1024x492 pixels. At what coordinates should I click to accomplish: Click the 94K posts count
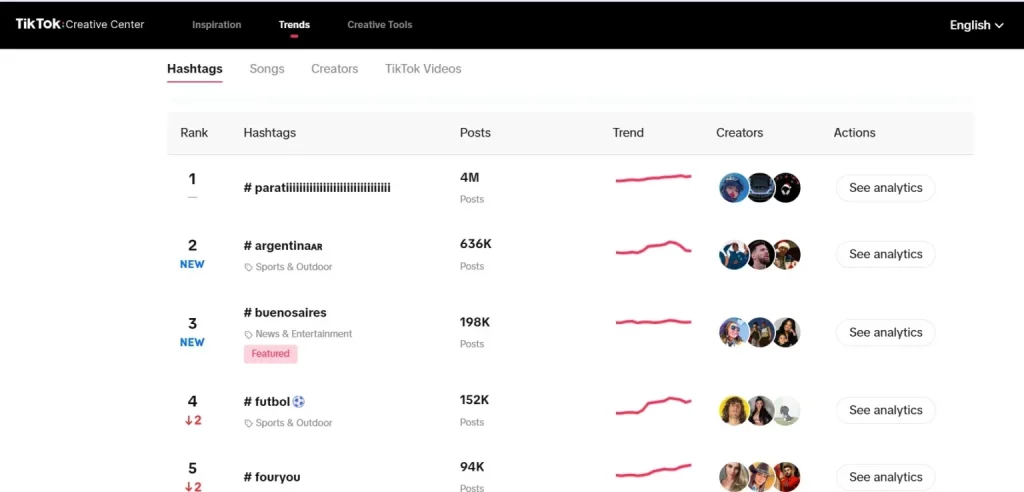point(472,467)
